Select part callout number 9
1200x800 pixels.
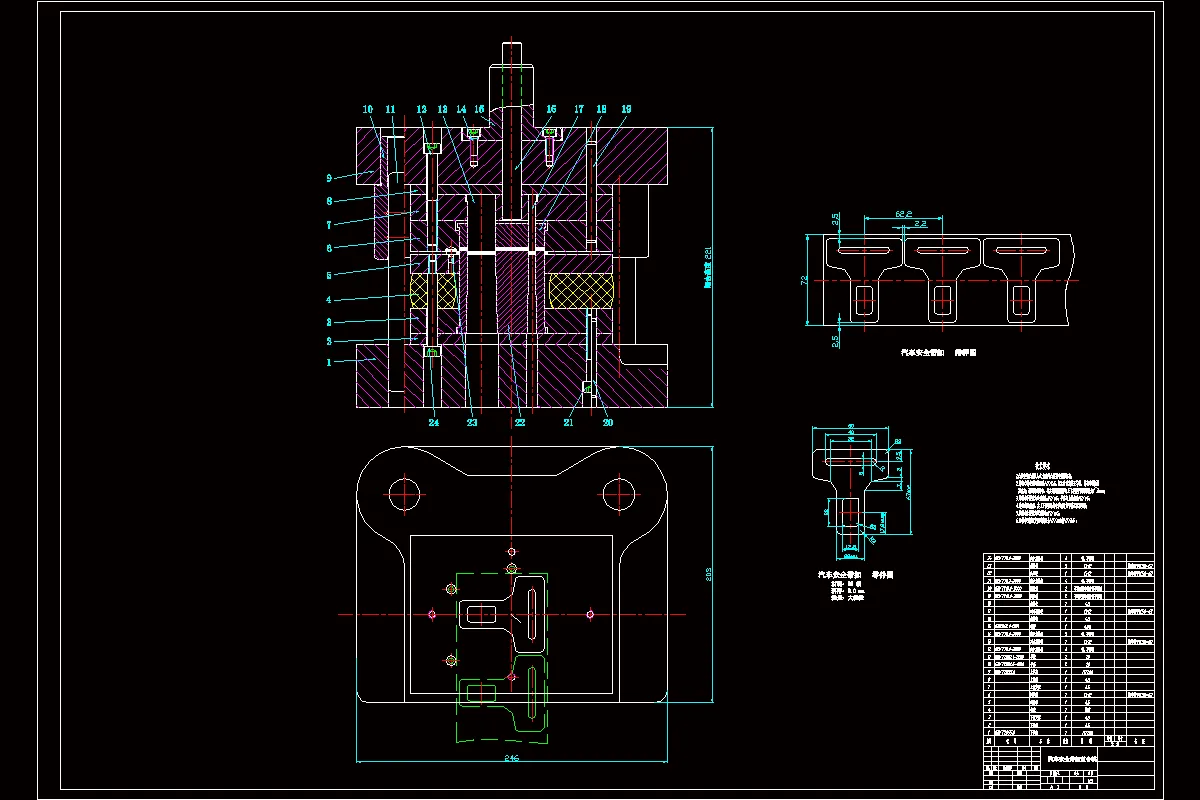click(x=328, y=179)
